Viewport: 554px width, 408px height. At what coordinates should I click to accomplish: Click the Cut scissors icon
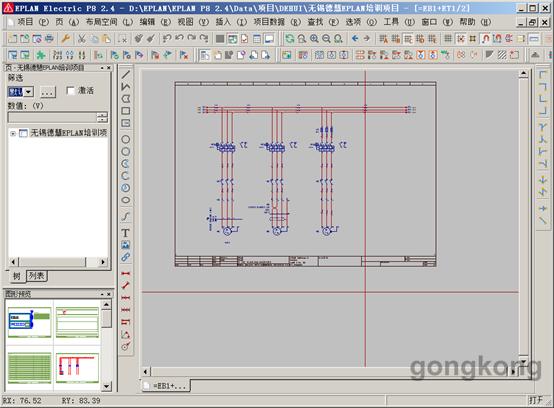[x=82, y=39]
